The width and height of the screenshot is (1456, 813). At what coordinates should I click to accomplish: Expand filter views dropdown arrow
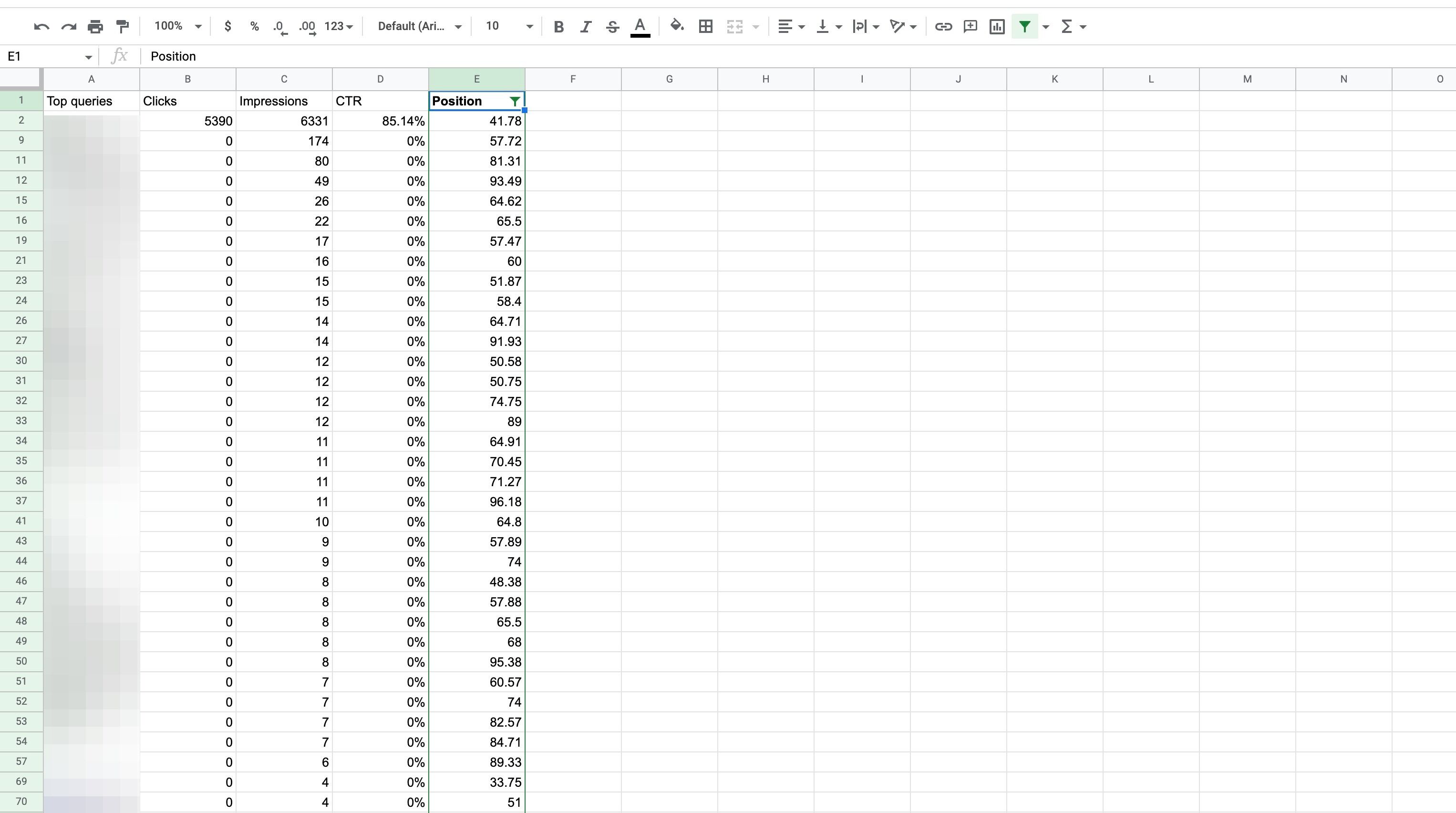[x=1046, y=27]
